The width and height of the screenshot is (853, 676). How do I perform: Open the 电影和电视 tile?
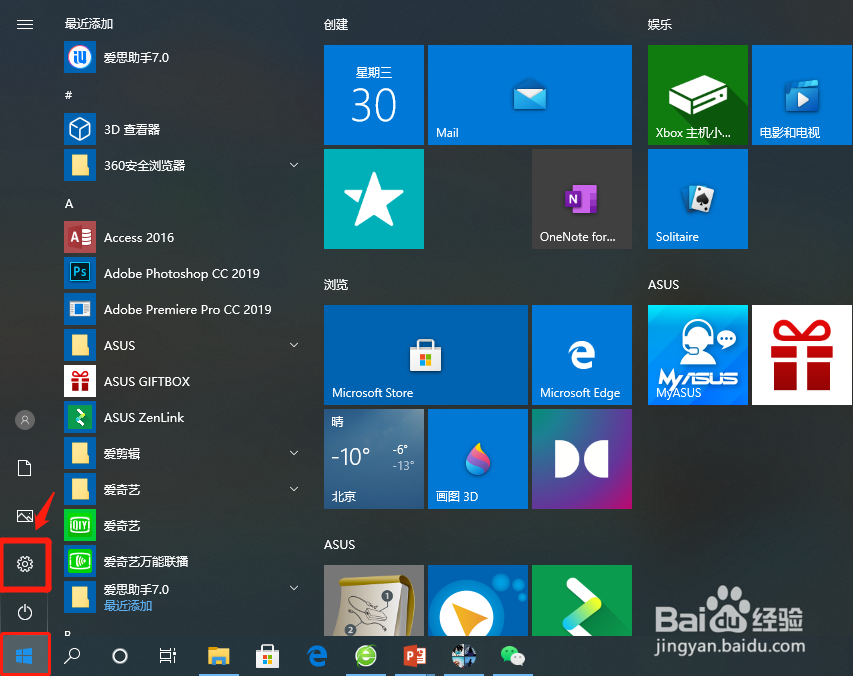tap(802, 95)
